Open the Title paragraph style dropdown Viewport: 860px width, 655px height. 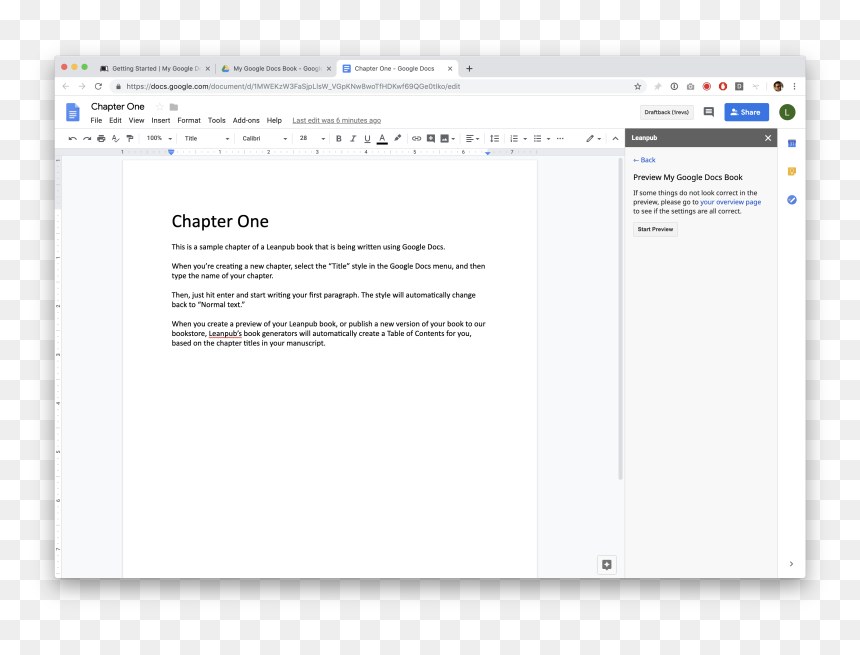click(x=206, y=139)
